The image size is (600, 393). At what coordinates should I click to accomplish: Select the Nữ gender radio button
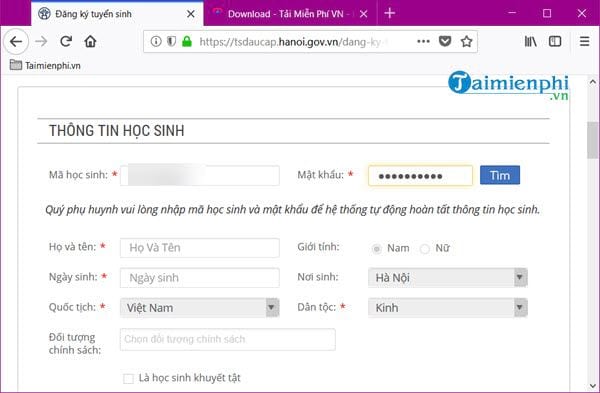pos(425,249)
